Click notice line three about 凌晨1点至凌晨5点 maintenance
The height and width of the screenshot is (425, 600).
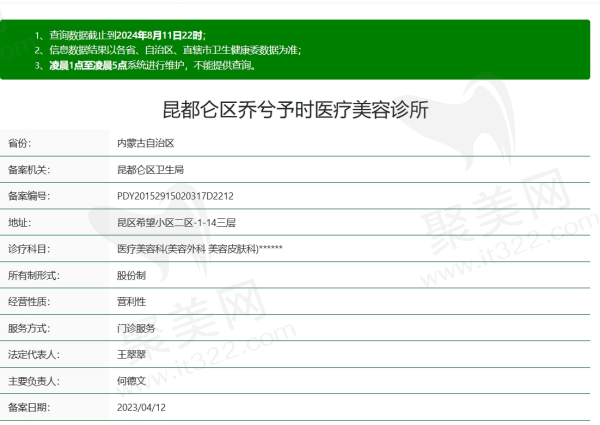pos(145,65)
